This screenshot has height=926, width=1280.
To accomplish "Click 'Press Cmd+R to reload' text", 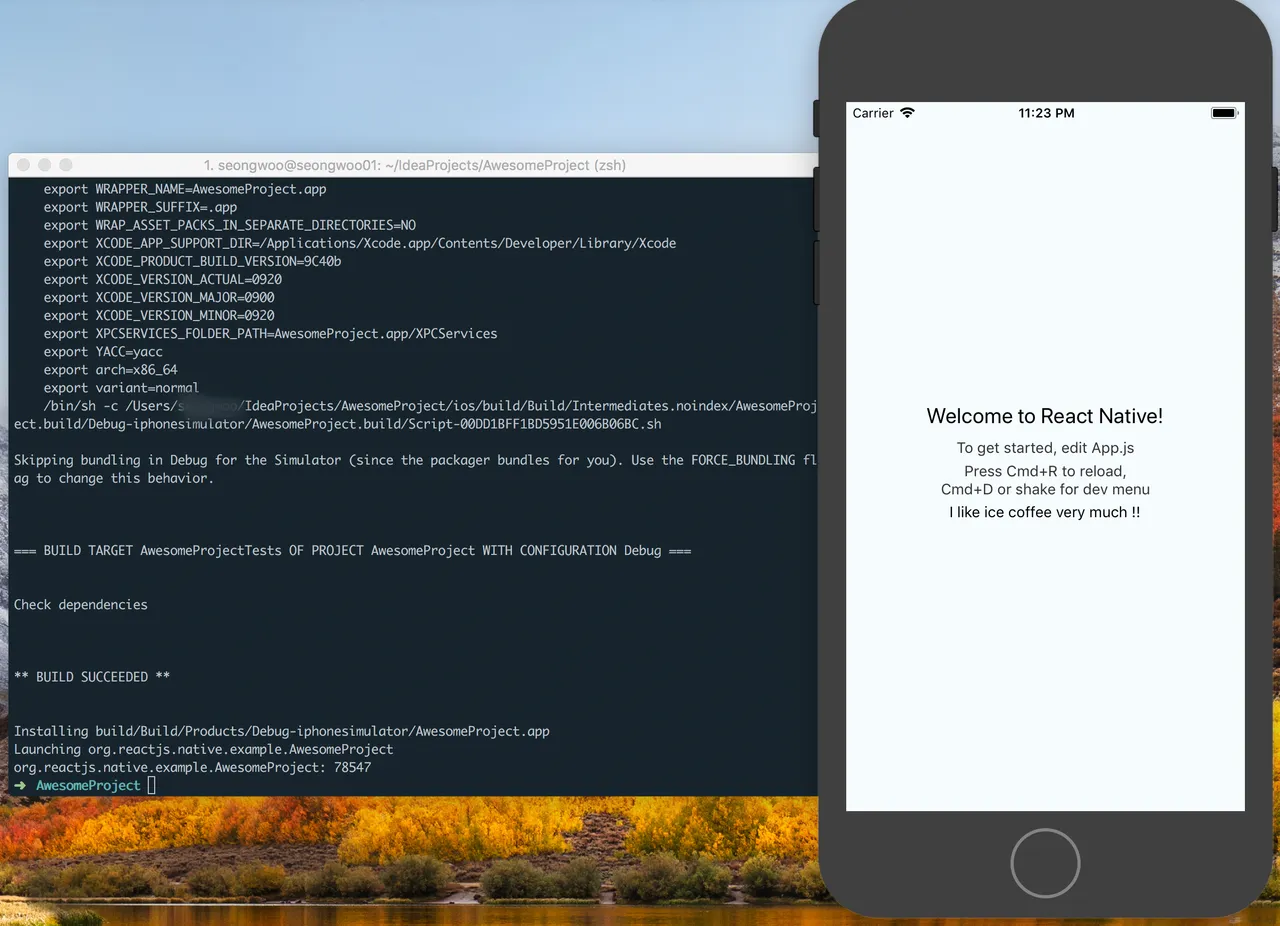I will click(1045, 471).
